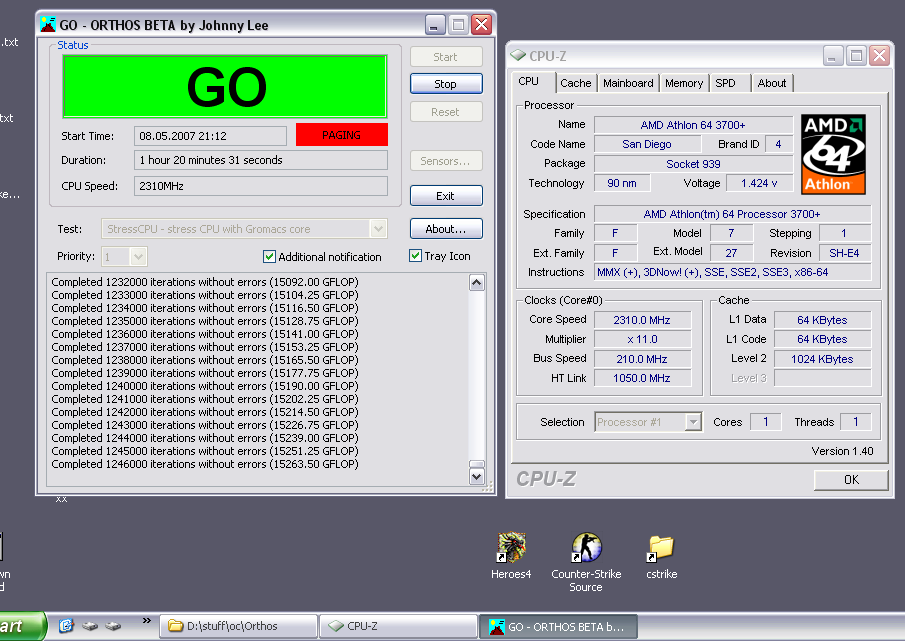Toggle the Additional notification checkbox
The image size is (905, 643).
269,257
